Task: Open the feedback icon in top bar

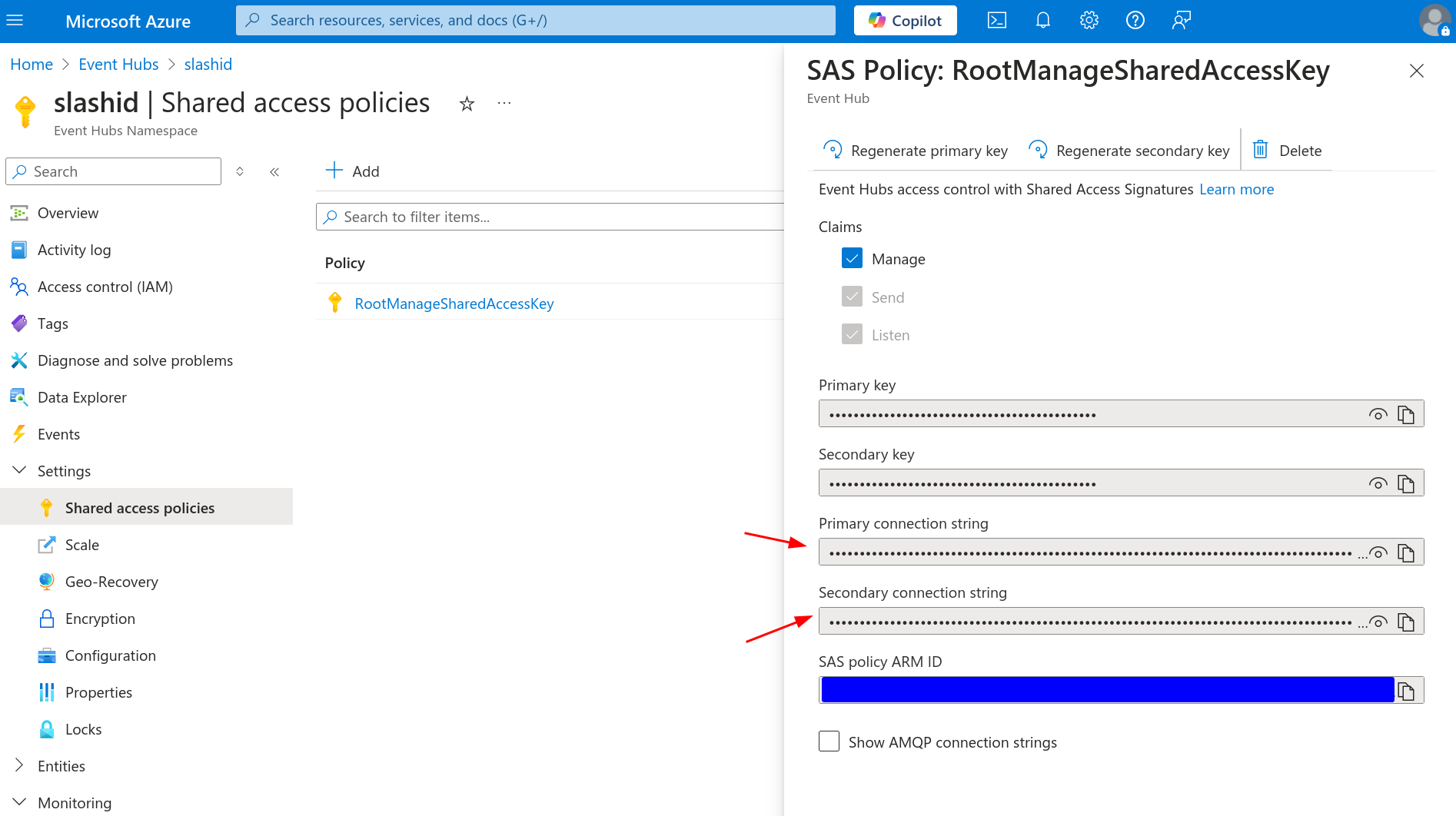Action: point(1181,21)
